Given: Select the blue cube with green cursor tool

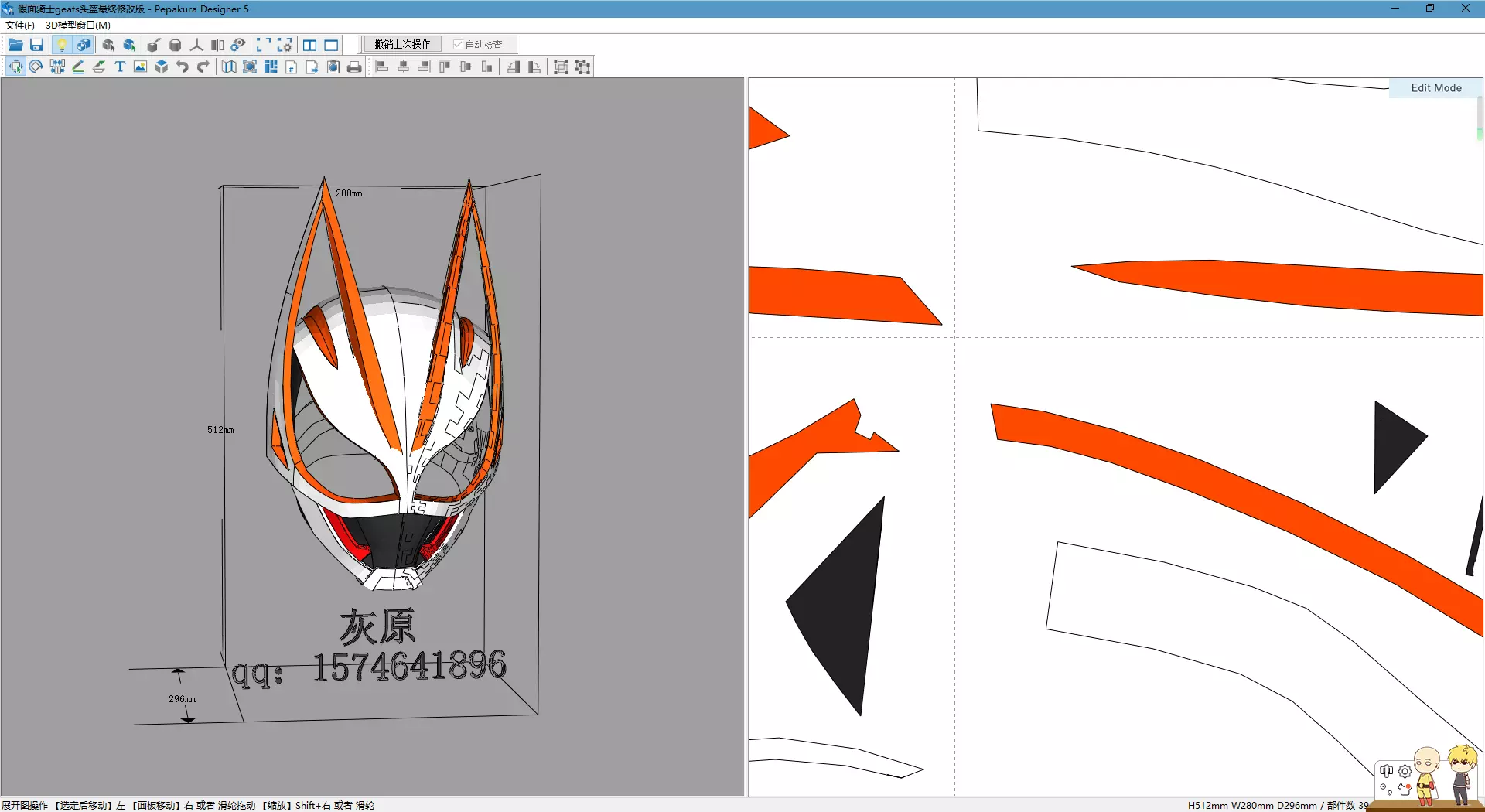Looking at the screenshot, I should tap(129, 45).
